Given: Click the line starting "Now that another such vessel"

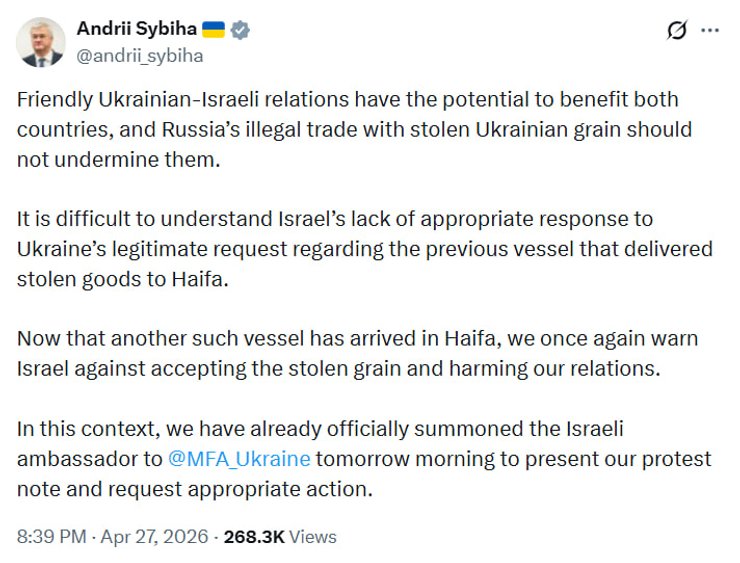Looking at the screenshot, I should click(356, 338).
